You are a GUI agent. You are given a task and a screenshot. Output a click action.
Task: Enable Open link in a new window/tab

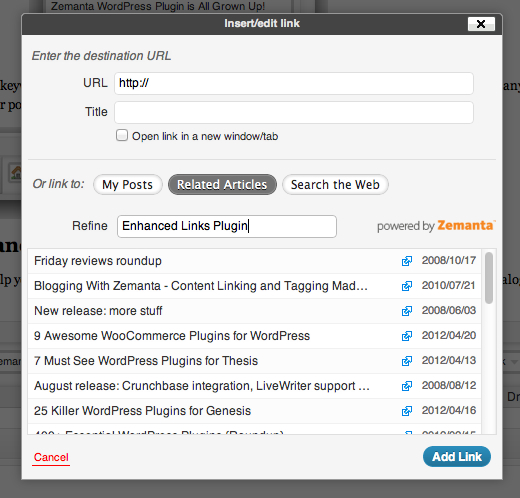coord(122,135)
